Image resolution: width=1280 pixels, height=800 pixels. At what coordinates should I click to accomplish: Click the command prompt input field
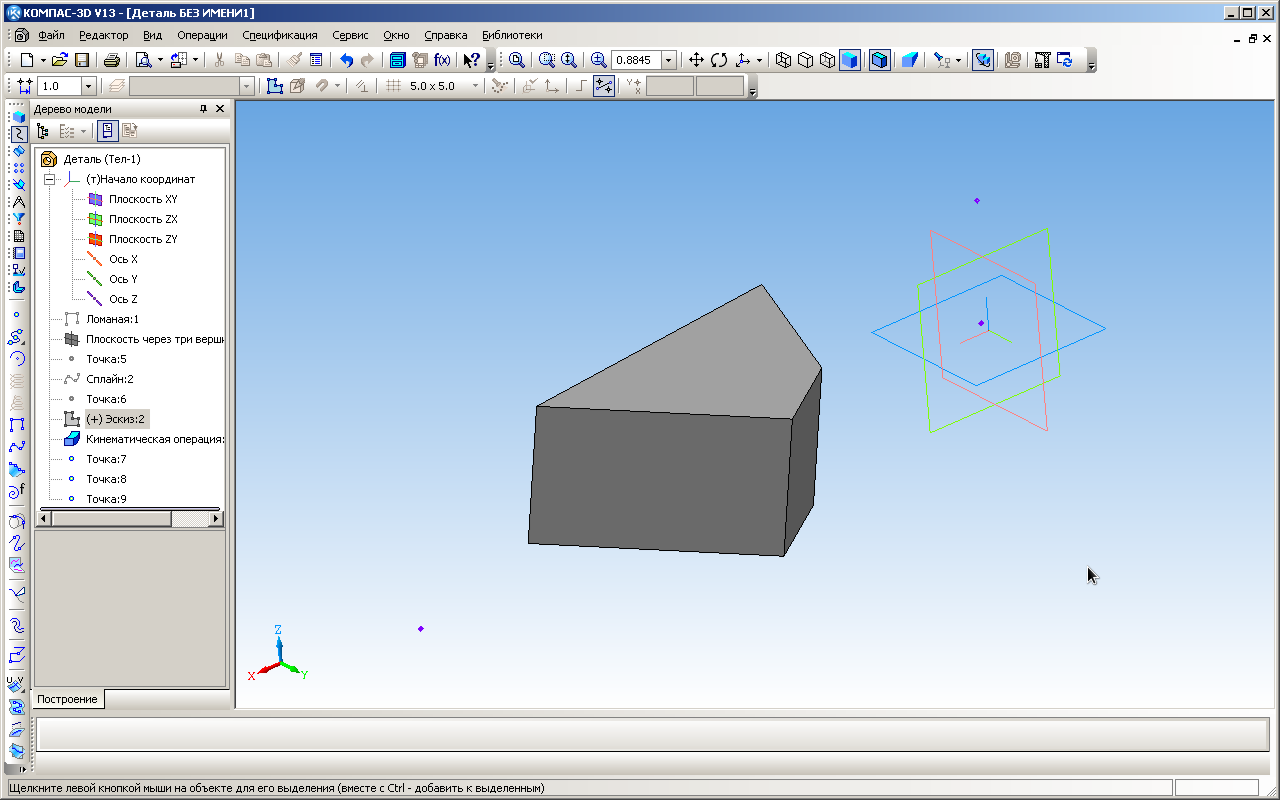[654, 735]
